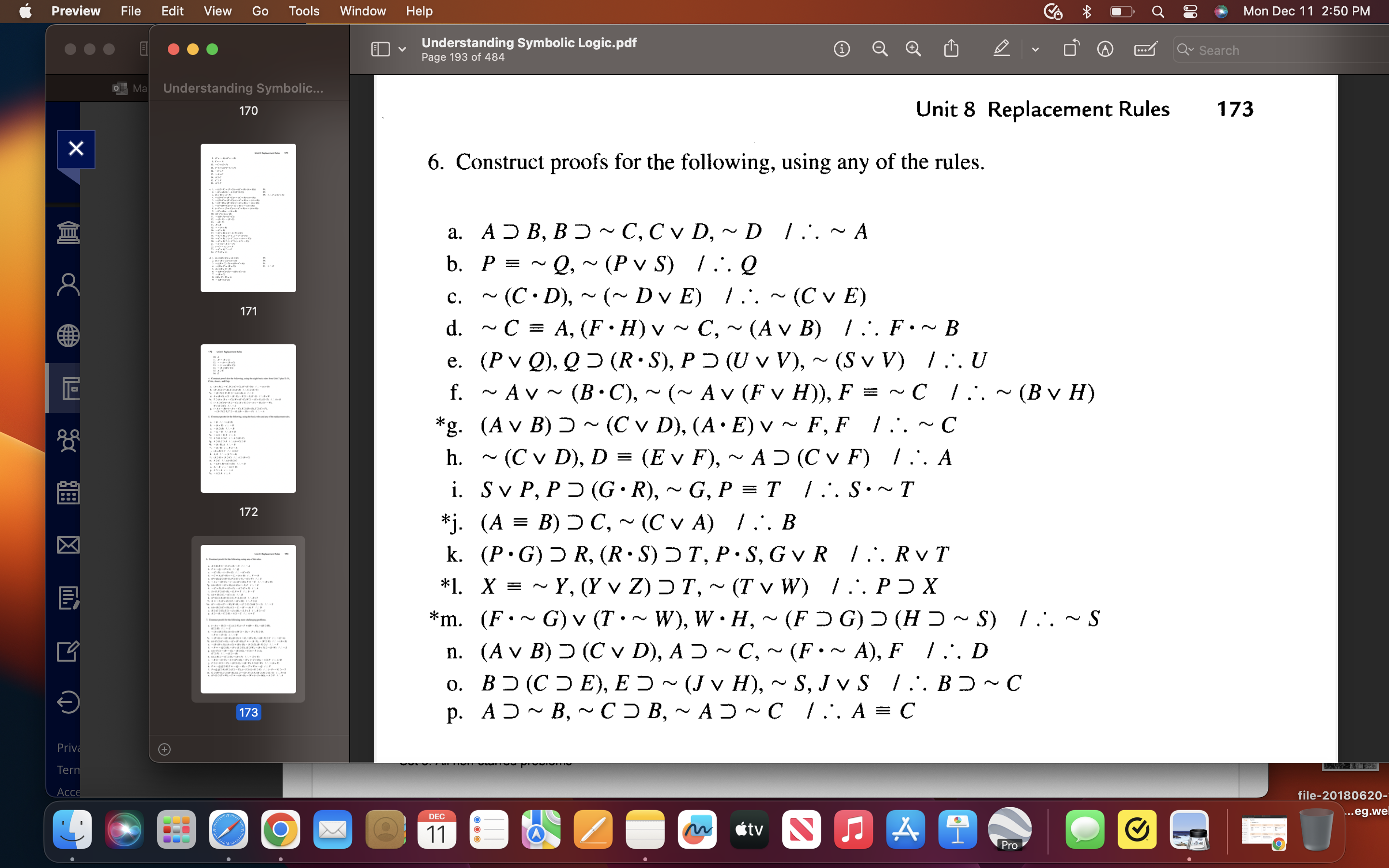
Task: Open the Window menu
Action: (x=363, y=11)
